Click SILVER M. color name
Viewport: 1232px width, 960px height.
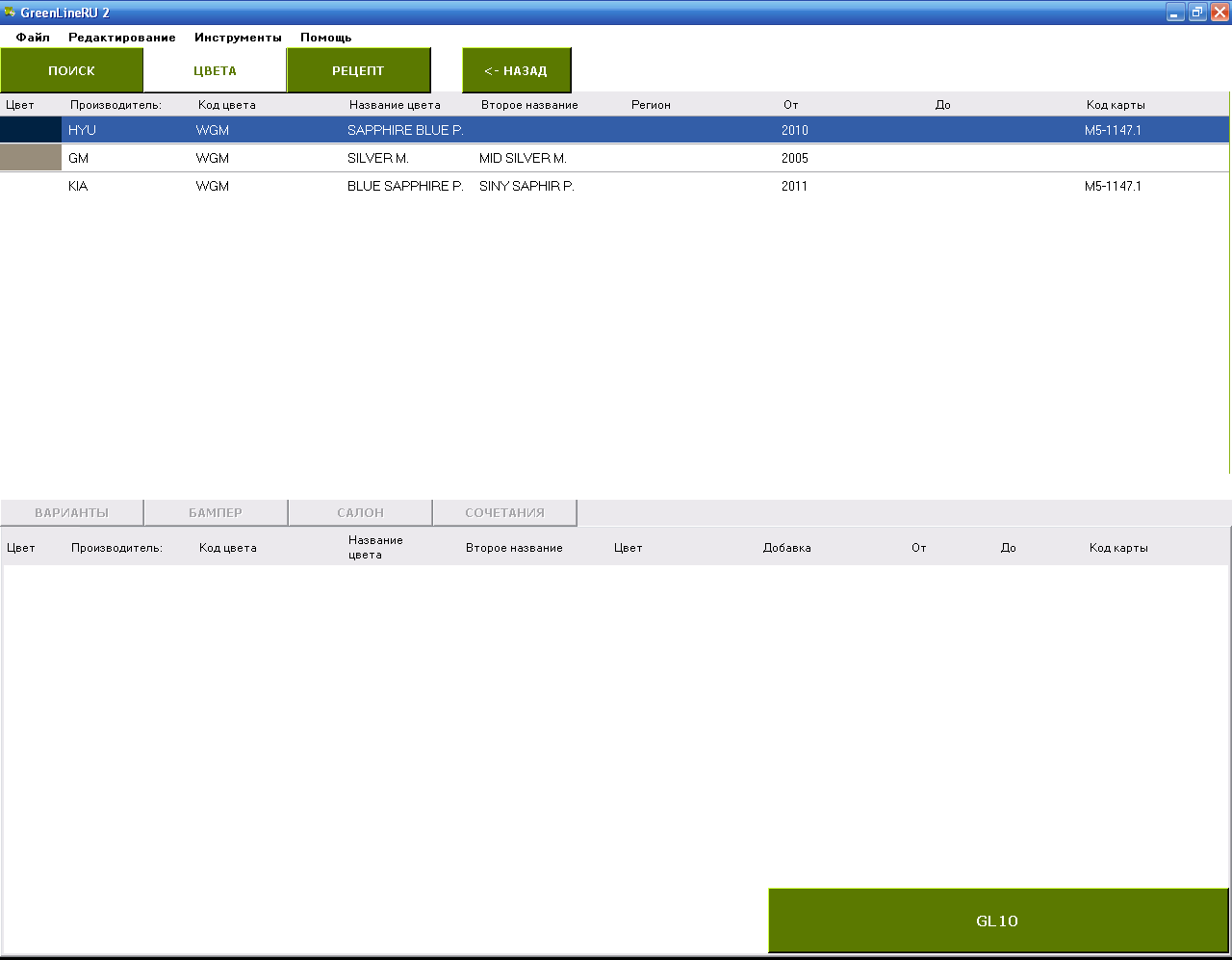click(378, 158)
